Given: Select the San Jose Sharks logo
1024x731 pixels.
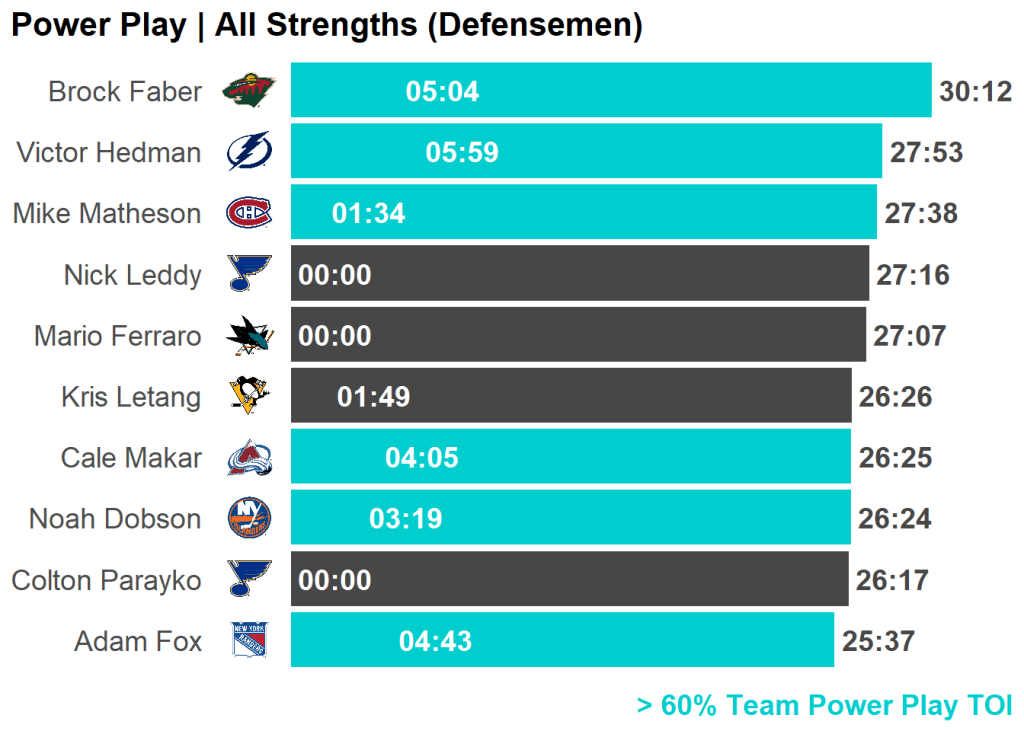Looking at the screenshot, I should click(247, 335).
